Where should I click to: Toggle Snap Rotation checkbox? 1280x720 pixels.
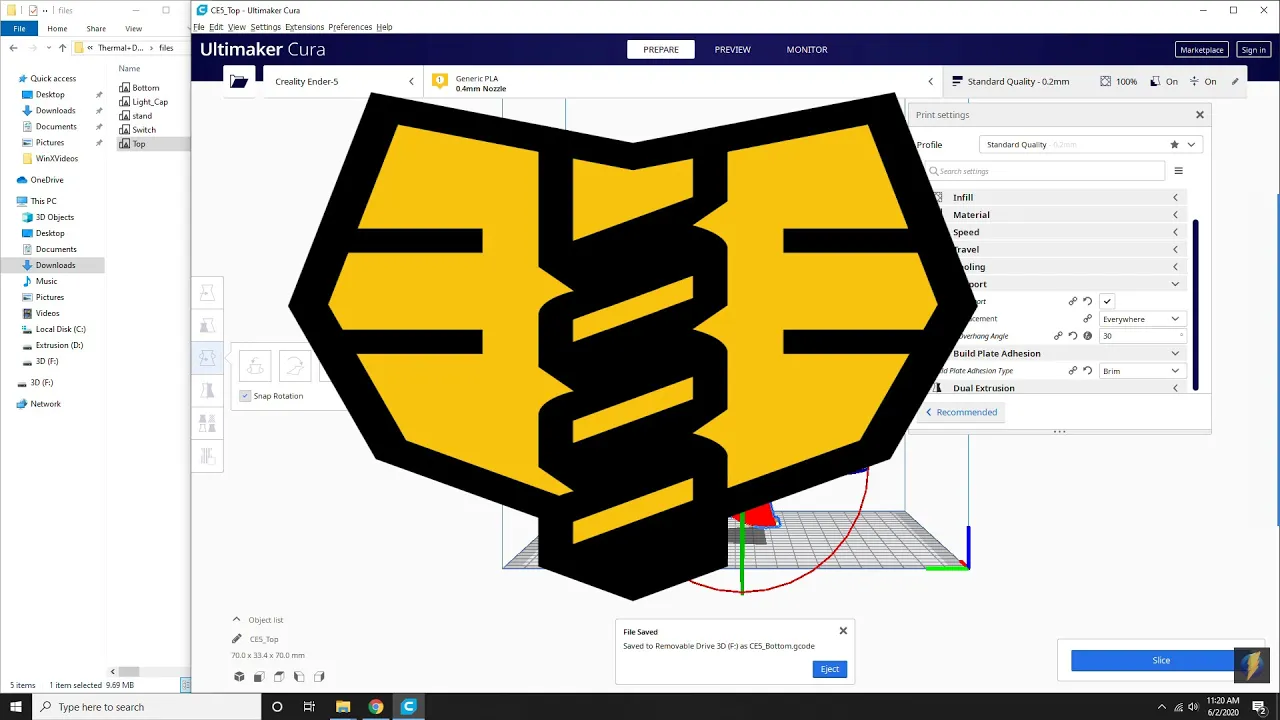tap(245, 396)
